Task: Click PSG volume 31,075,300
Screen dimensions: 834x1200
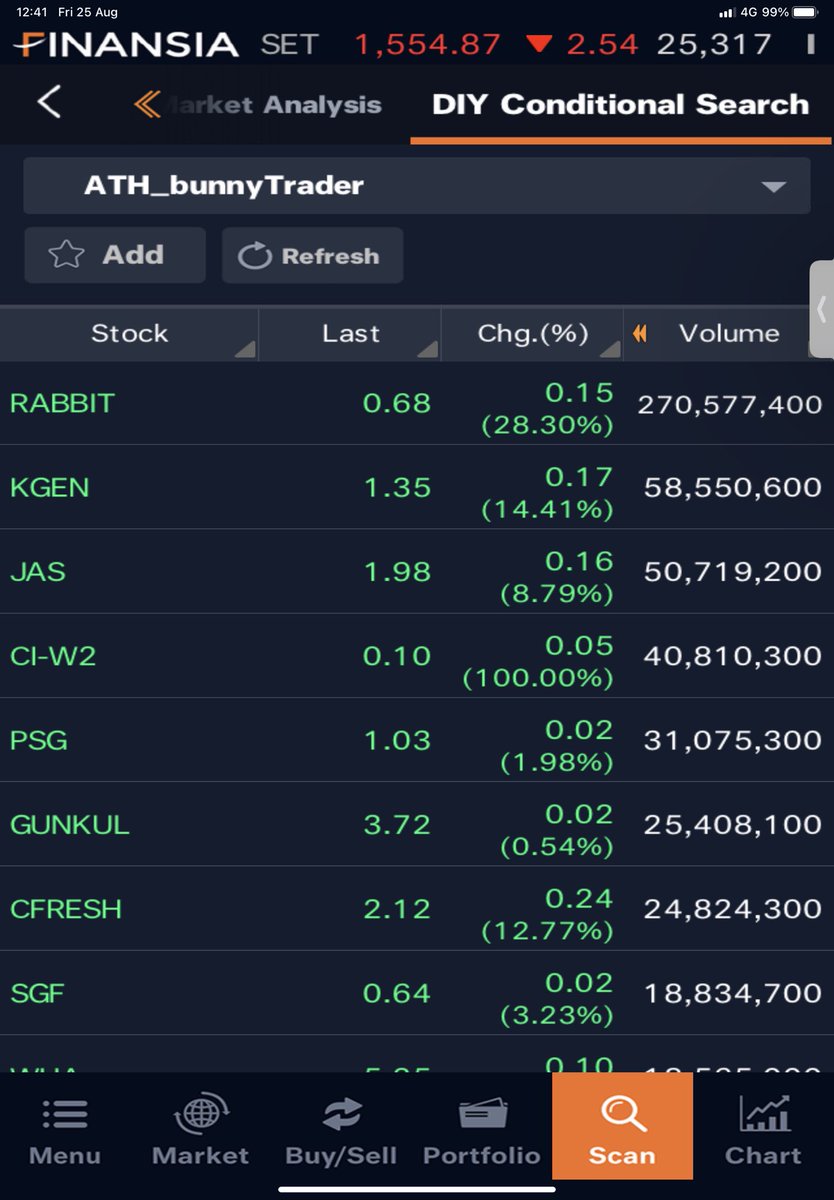Action: [733, 740]
